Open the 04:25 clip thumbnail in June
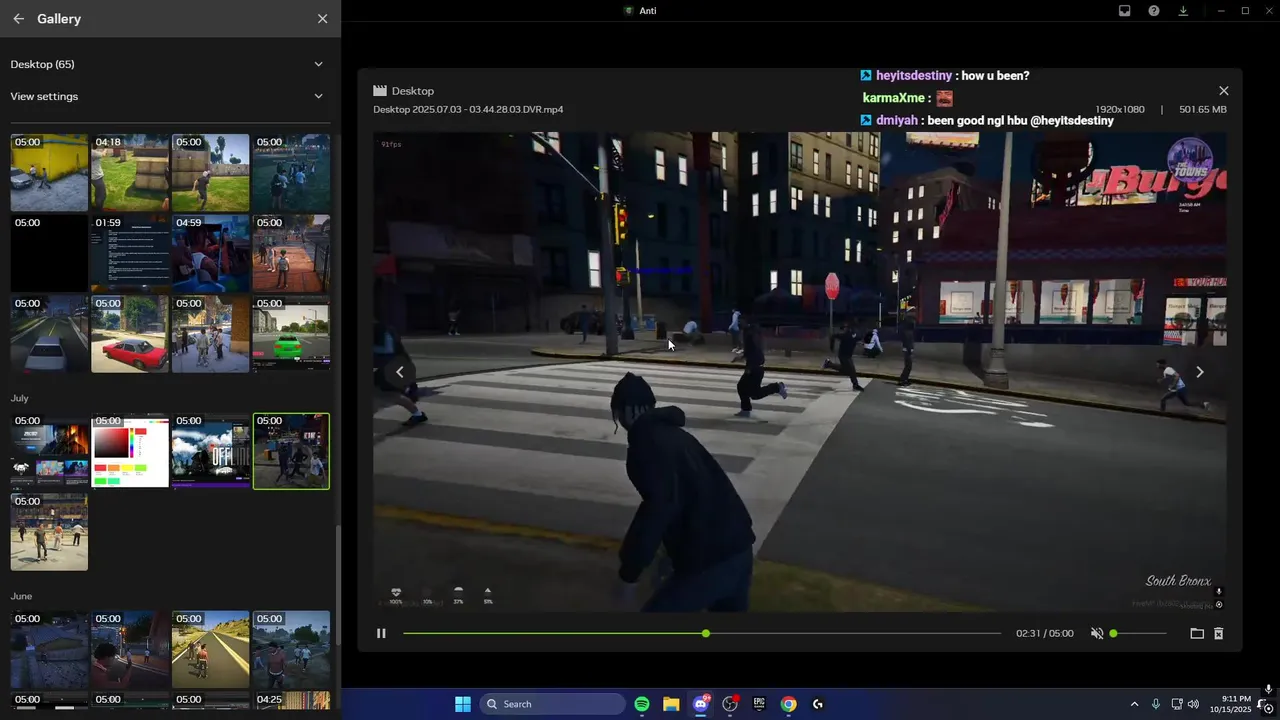 coord(291,700)
